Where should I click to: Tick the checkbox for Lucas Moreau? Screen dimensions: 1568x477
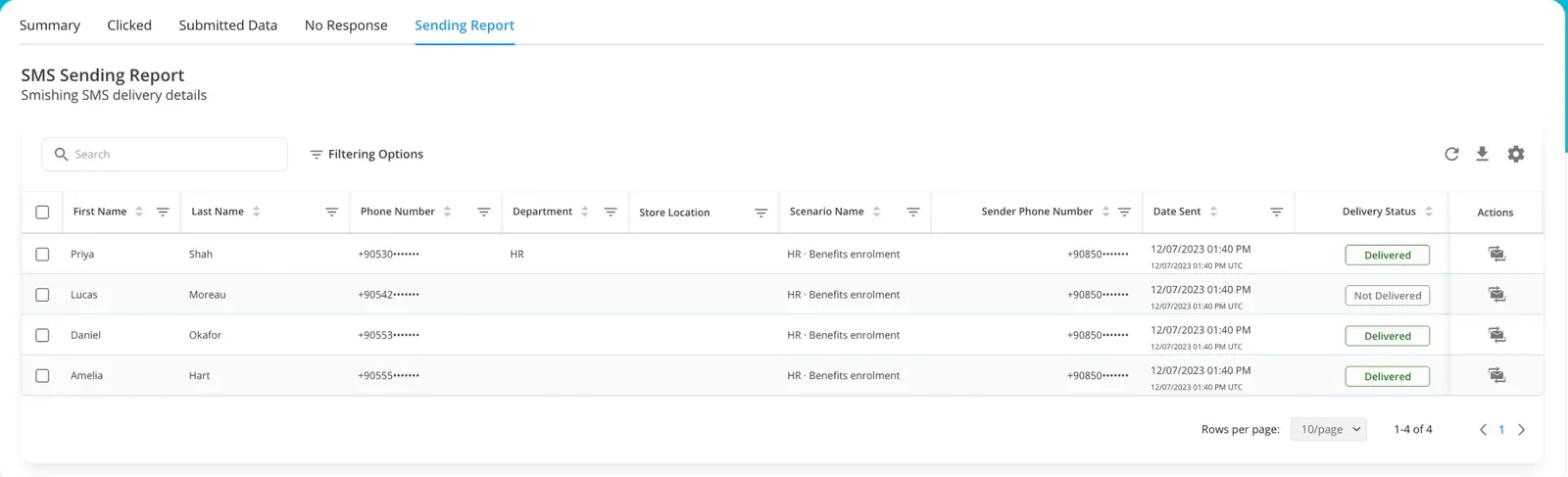click(x=42, y=295)
